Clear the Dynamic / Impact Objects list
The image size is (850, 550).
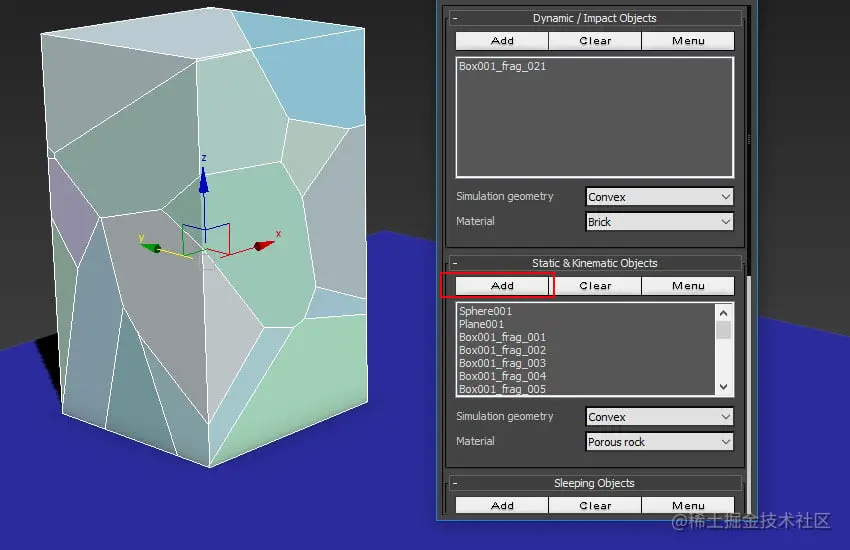[595, 41]
